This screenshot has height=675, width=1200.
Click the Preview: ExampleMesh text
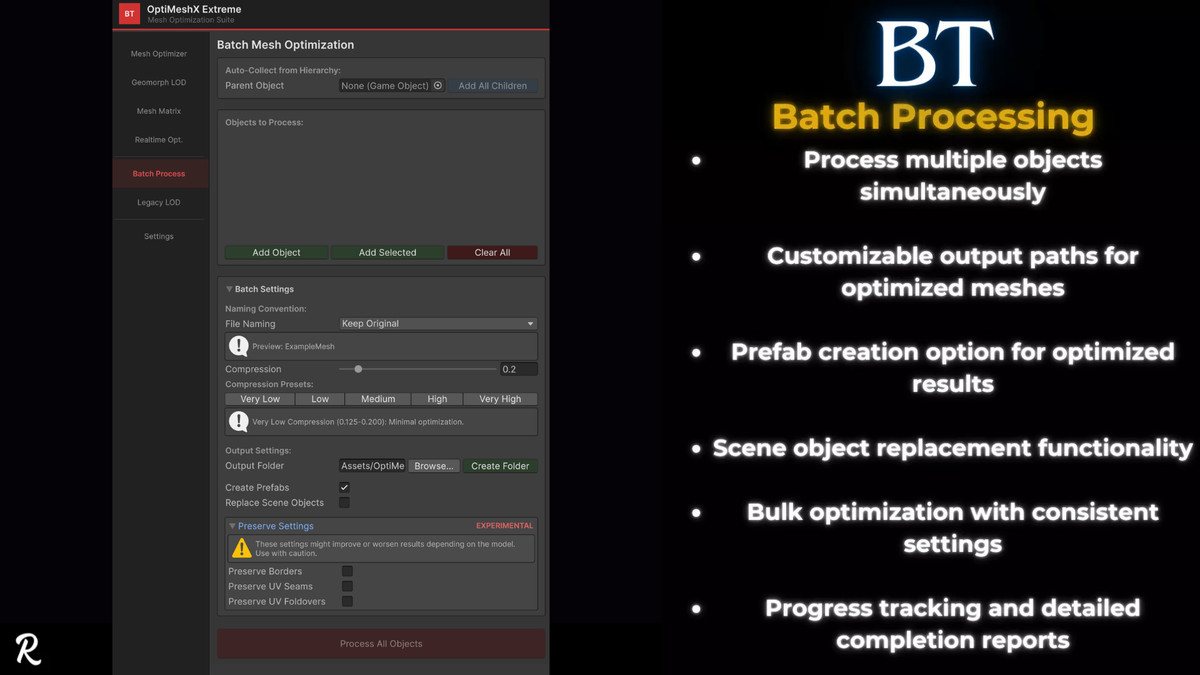[293, 346]
